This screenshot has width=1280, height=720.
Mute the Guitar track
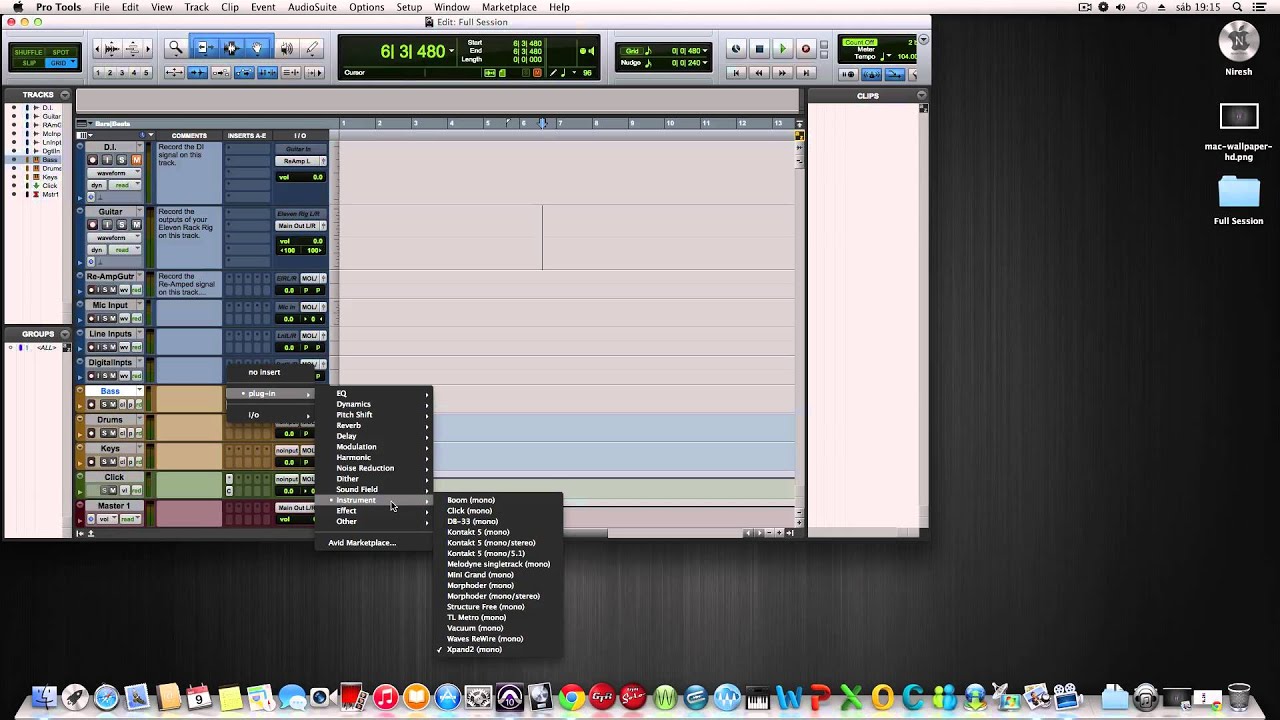(136, 225)
